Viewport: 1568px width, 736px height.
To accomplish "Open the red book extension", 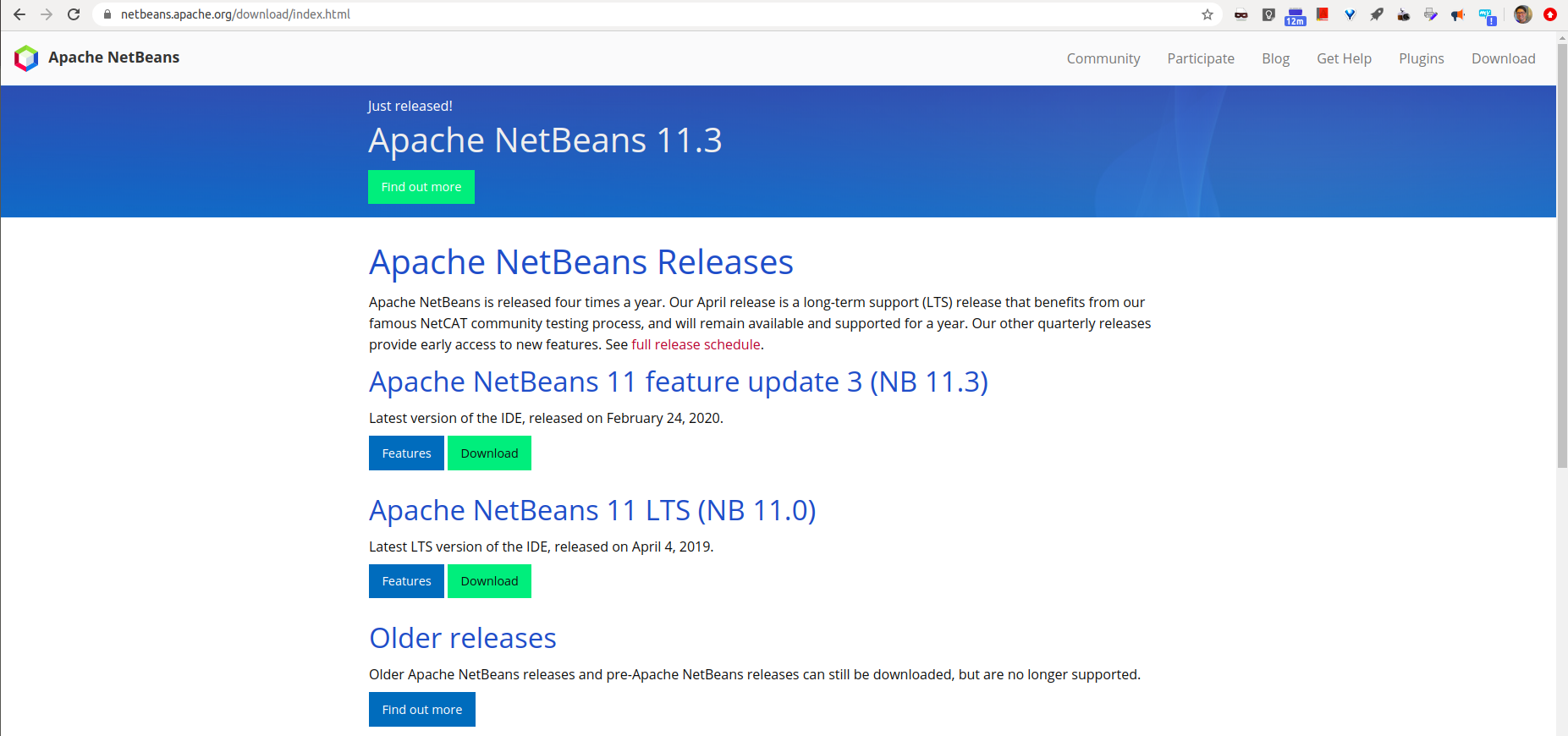I will 1323,14.
